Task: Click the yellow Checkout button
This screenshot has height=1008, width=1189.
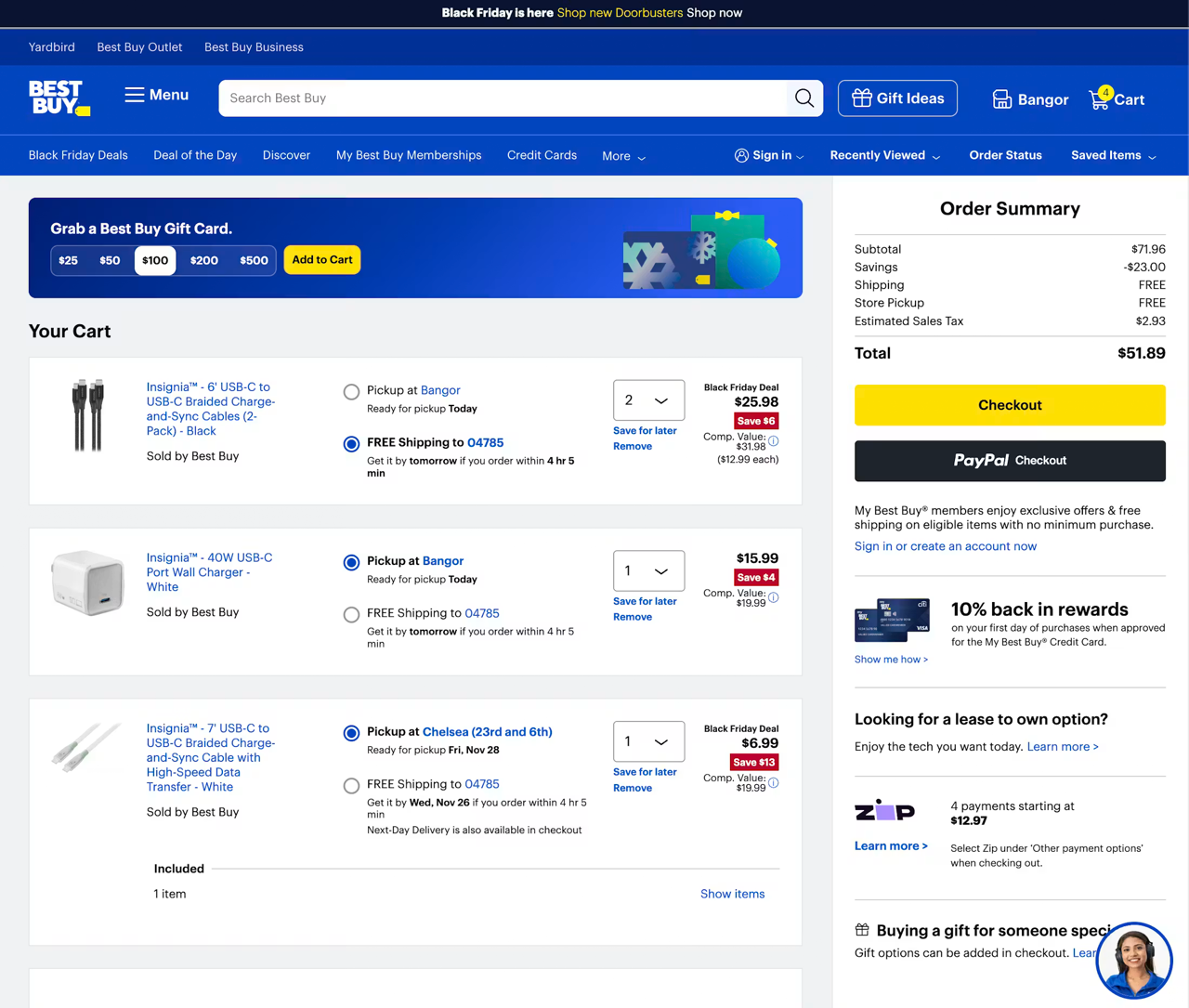Action: (x=1010, y=405)
